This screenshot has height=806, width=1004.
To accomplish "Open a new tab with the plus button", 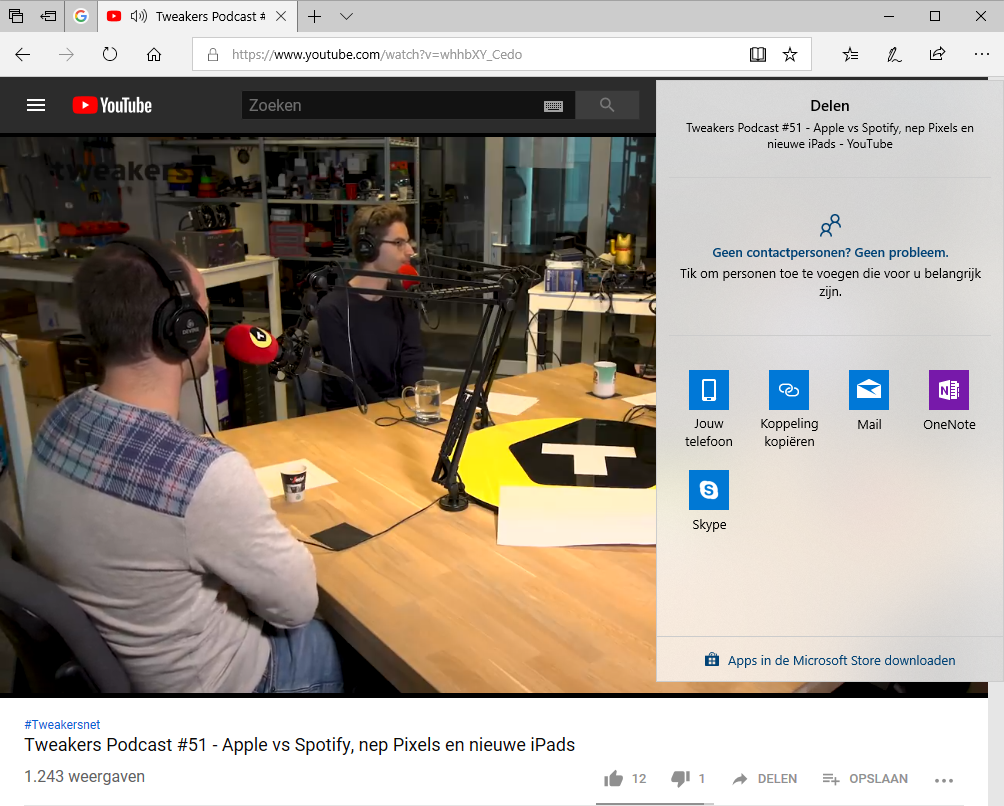I will point(314,16).
